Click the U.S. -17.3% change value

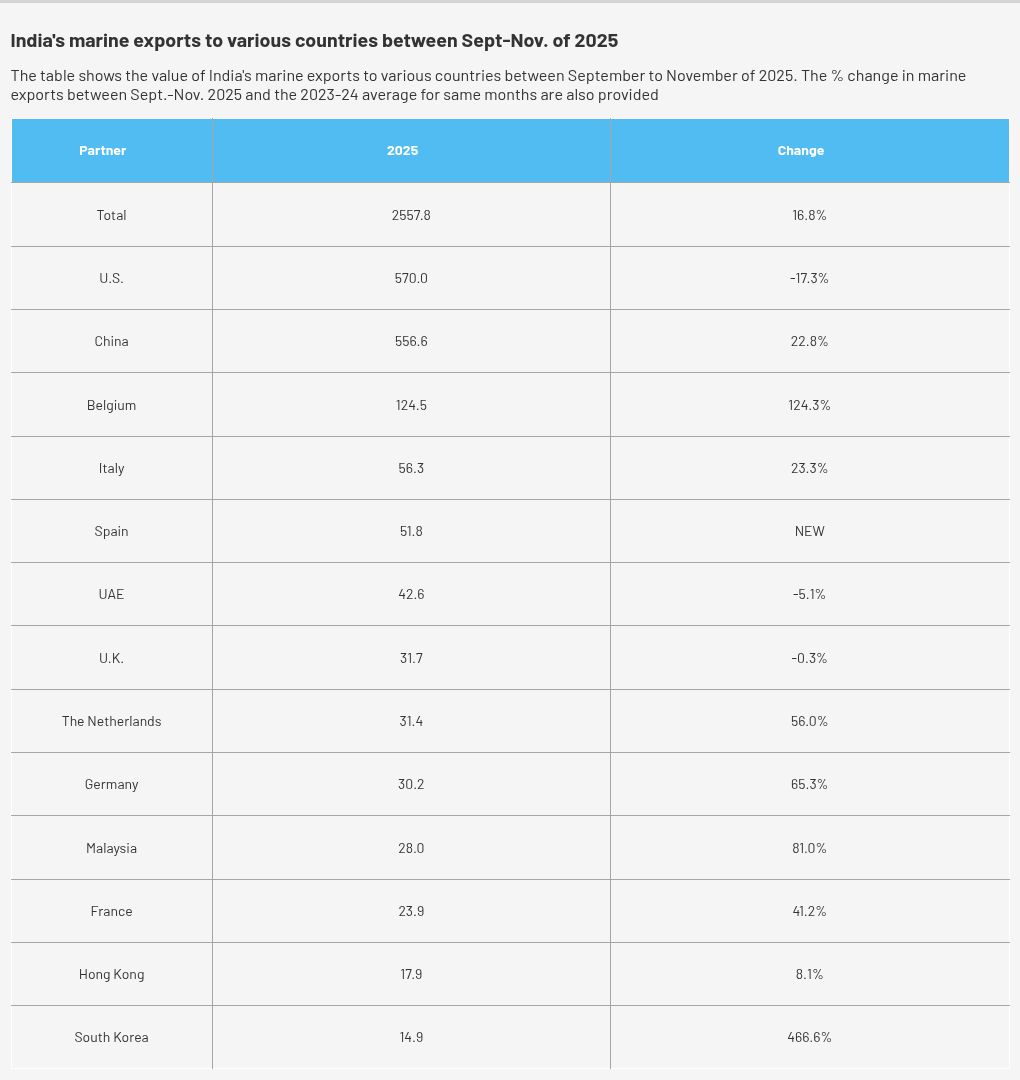(x=809, y=278)
